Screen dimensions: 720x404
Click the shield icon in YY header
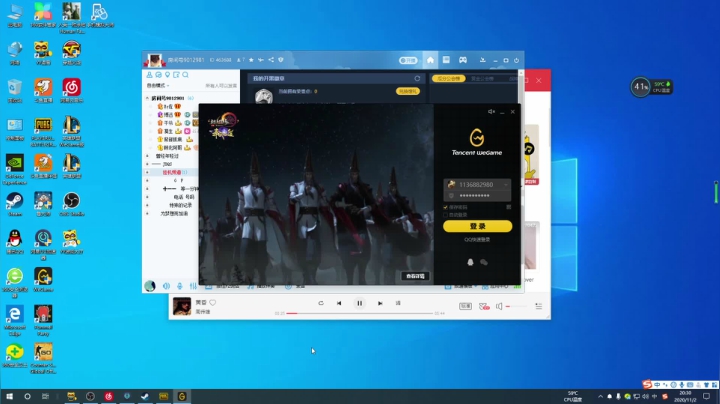pyautogui.click(x=281, y=60)
